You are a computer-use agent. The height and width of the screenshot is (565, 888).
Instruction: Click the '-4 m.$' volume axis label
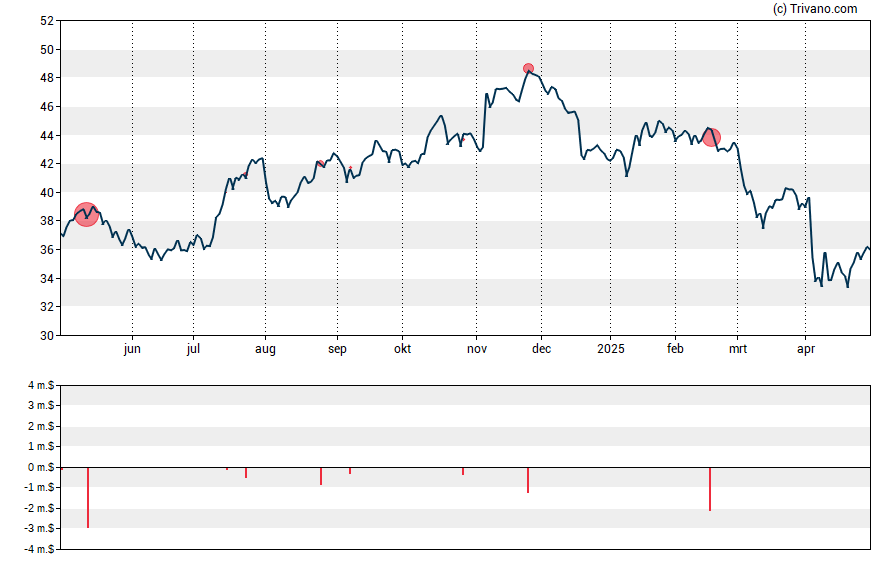tap(39, 549)
